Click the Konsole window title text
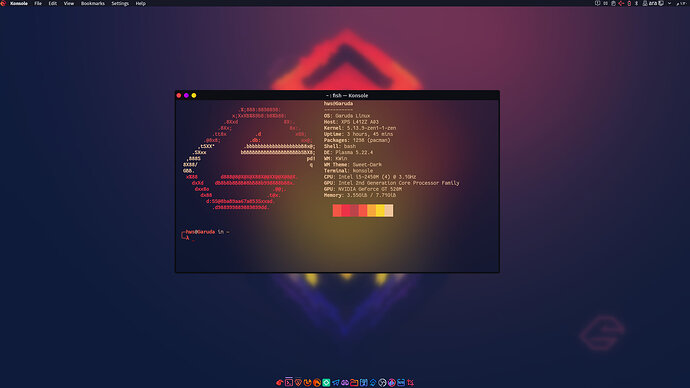This screenshot has width=690, height=388. click(x=347, y=95)
